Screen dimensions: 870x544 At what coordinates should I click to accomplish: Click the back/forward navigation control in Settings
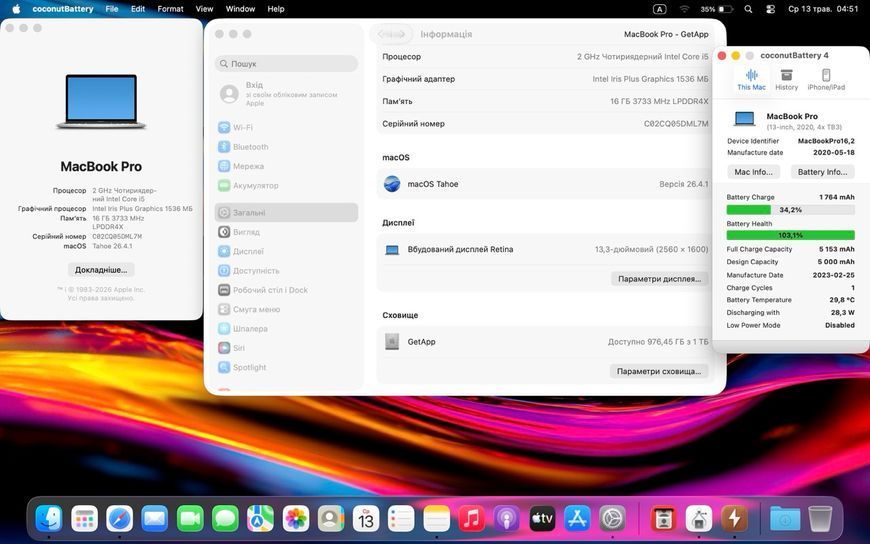[391, 34]
